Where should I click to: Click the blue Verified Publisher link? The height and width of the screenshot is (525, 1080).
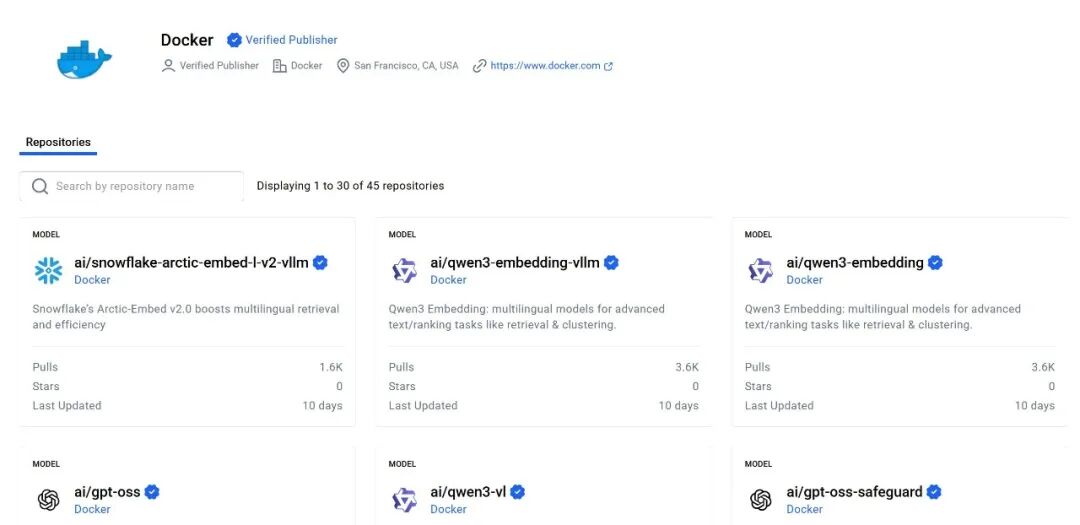tap(291, 40)
